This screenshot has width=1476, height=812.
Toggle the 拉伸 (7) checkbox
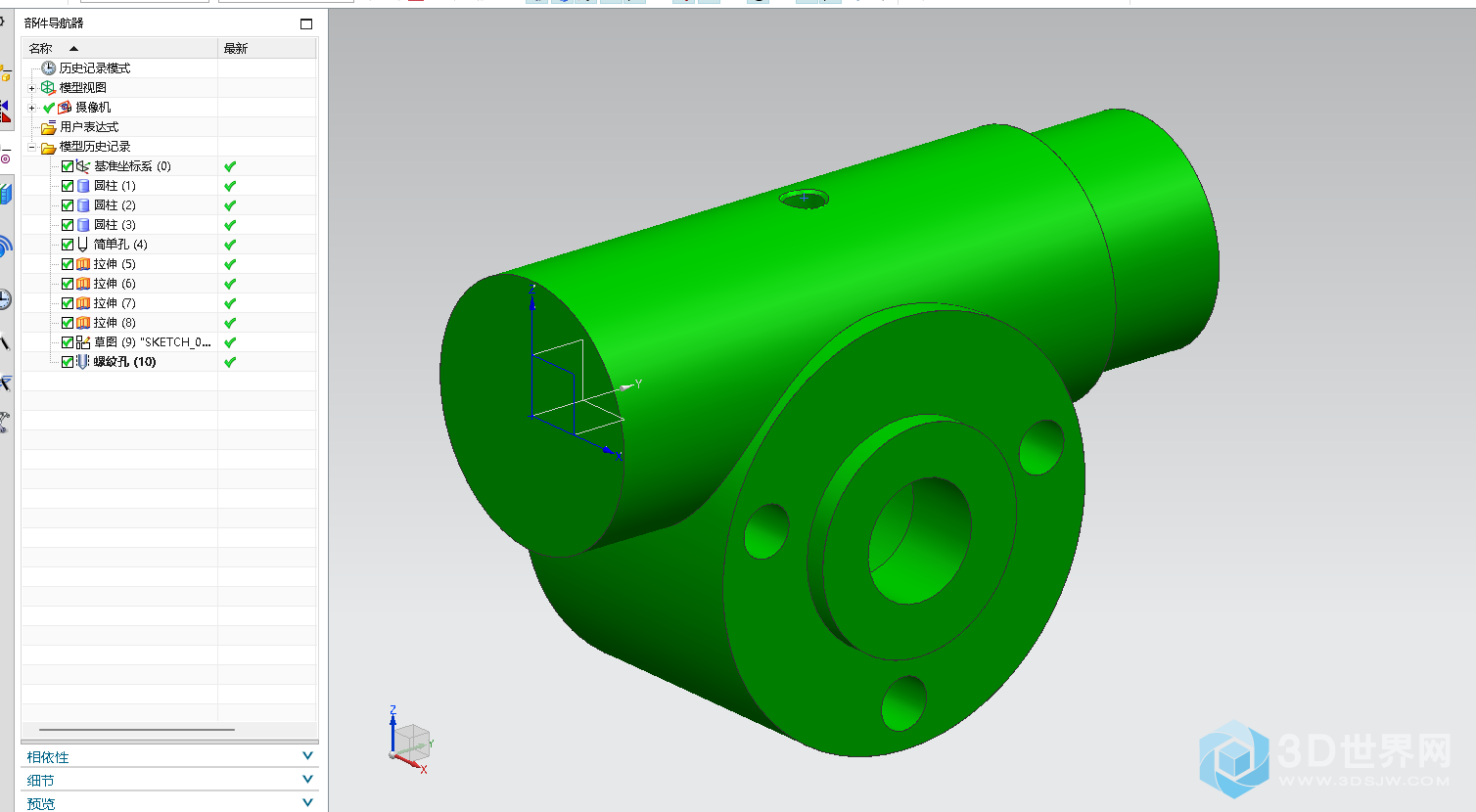coord(68,303)
